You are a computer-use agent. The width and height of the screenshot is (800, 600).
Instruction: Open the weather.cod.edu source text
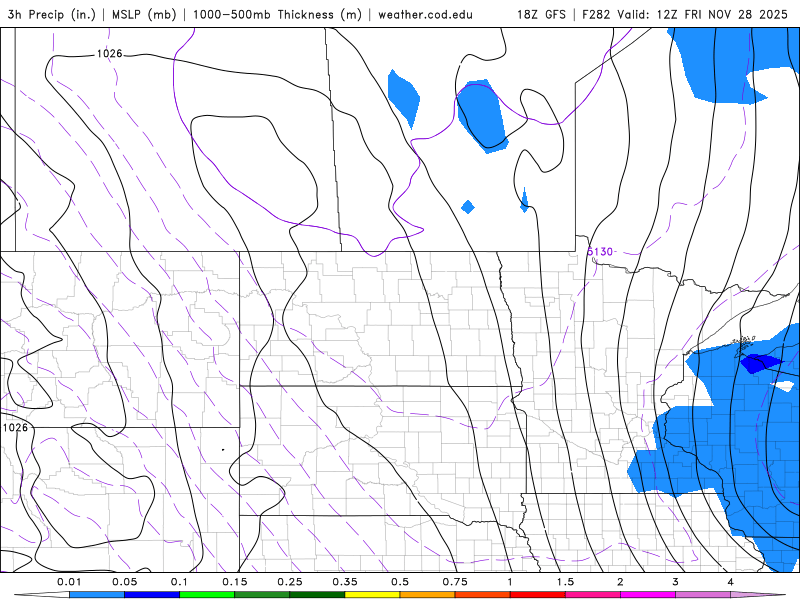click(x=425, y=14)
